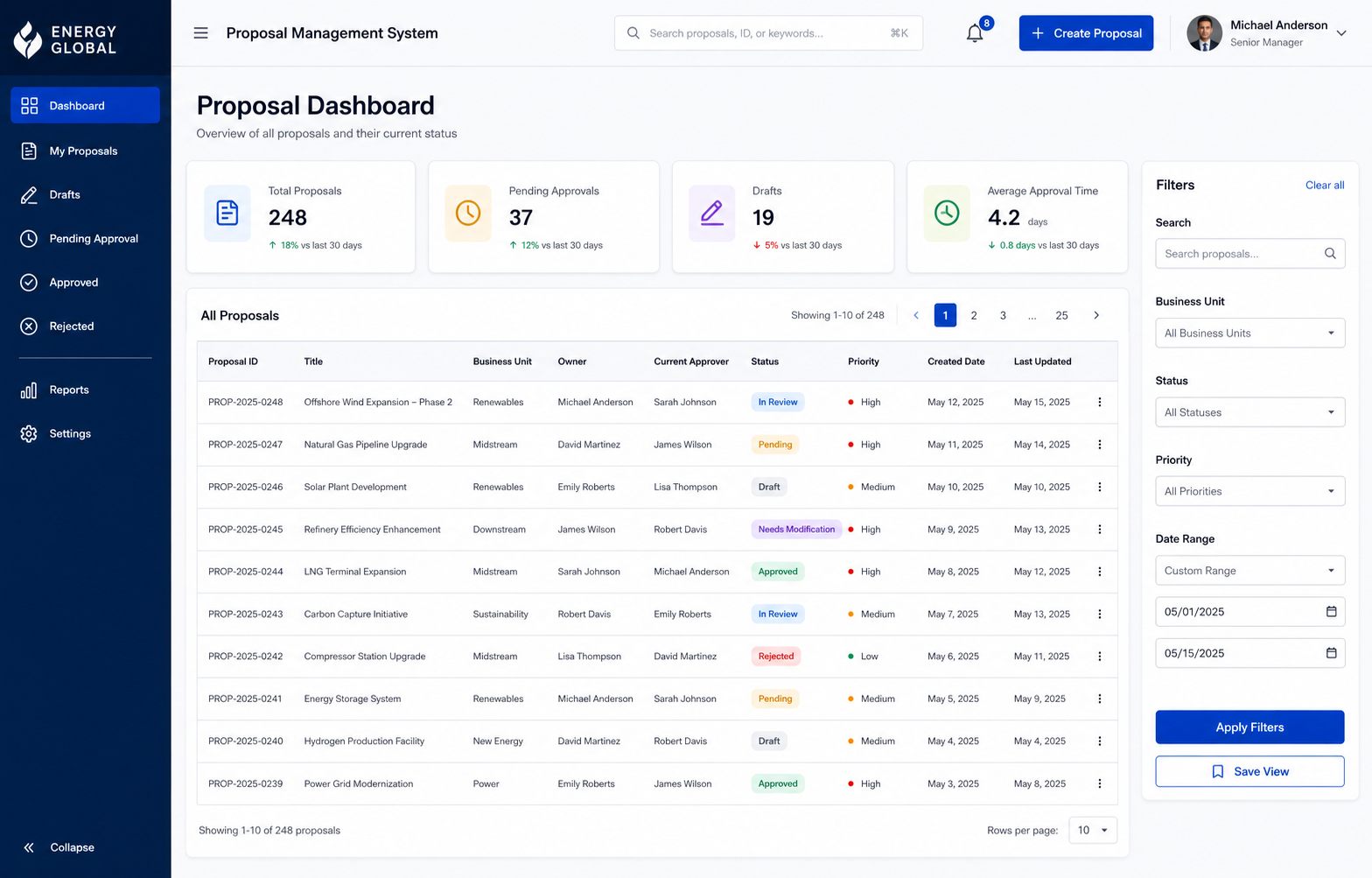Screen dimensions: 1372x878
Task: Click current page 1 button
Action: point(945,315)
